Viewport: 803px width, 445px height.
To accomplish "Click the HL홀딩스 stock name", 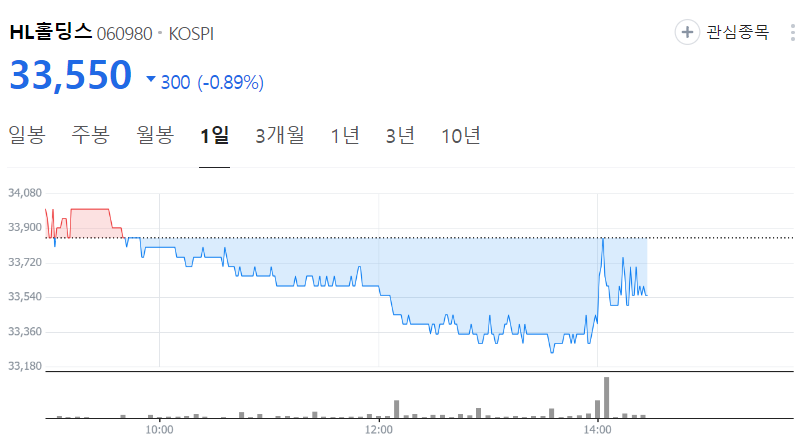I will tap(51, 32).
